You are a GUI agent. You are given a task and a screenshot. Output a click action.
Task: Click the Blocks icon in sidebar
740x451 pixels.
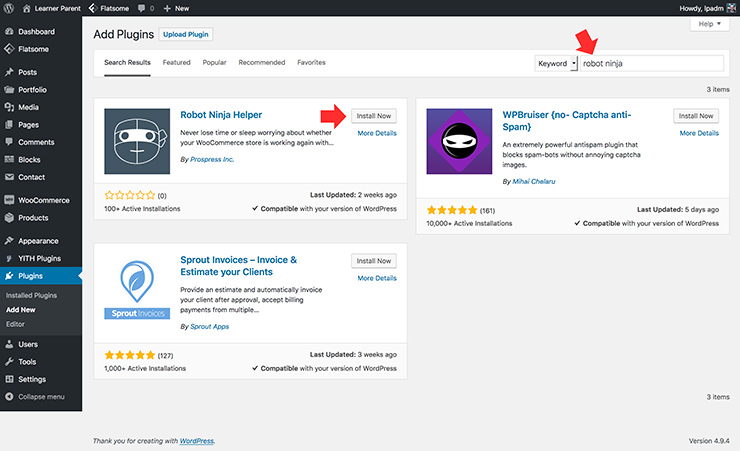9,159
